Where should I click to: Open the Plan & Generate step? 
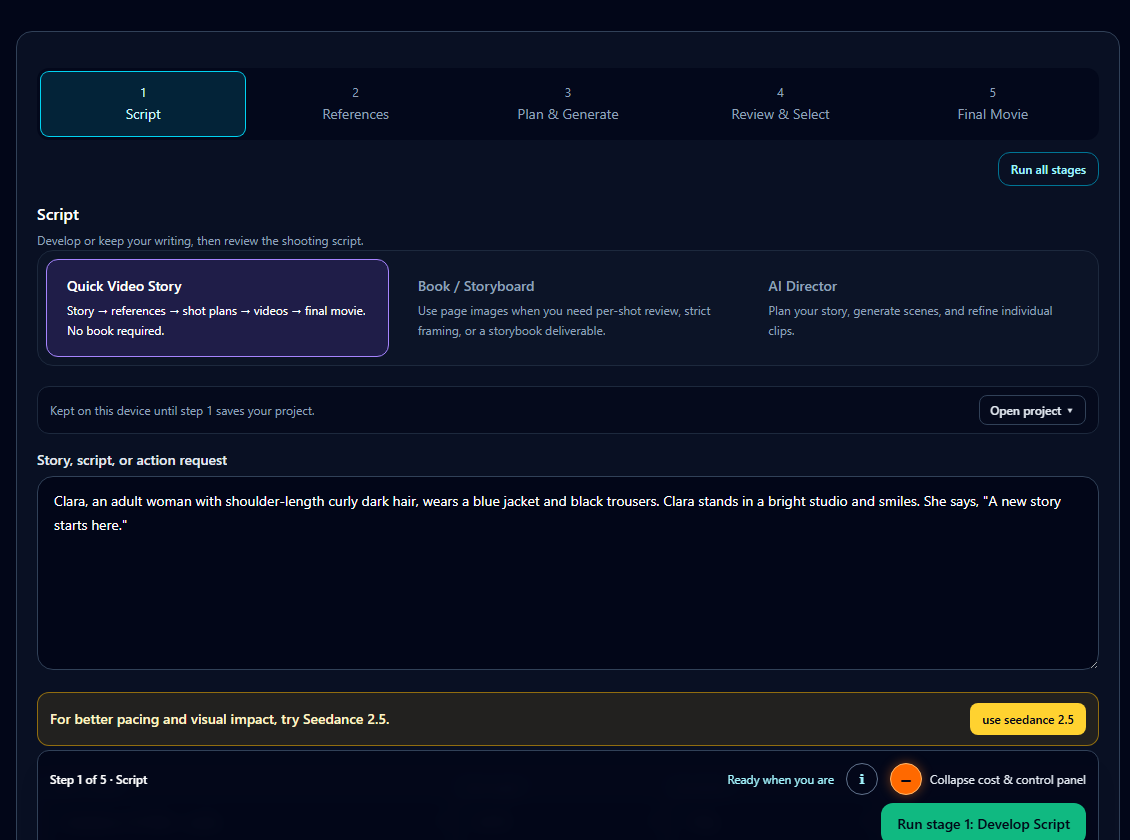point(568,104)
